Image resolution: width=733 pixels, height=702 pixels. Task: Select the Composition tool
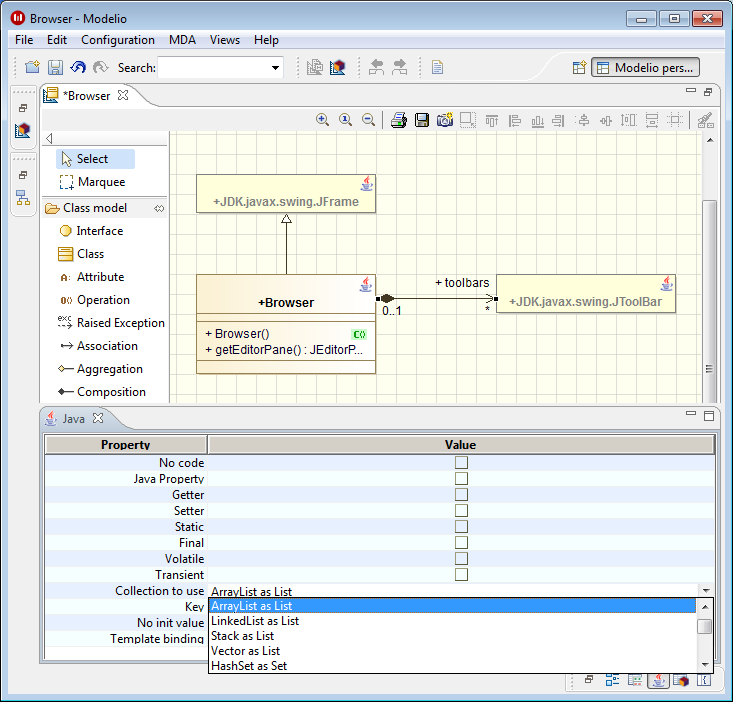102,392
